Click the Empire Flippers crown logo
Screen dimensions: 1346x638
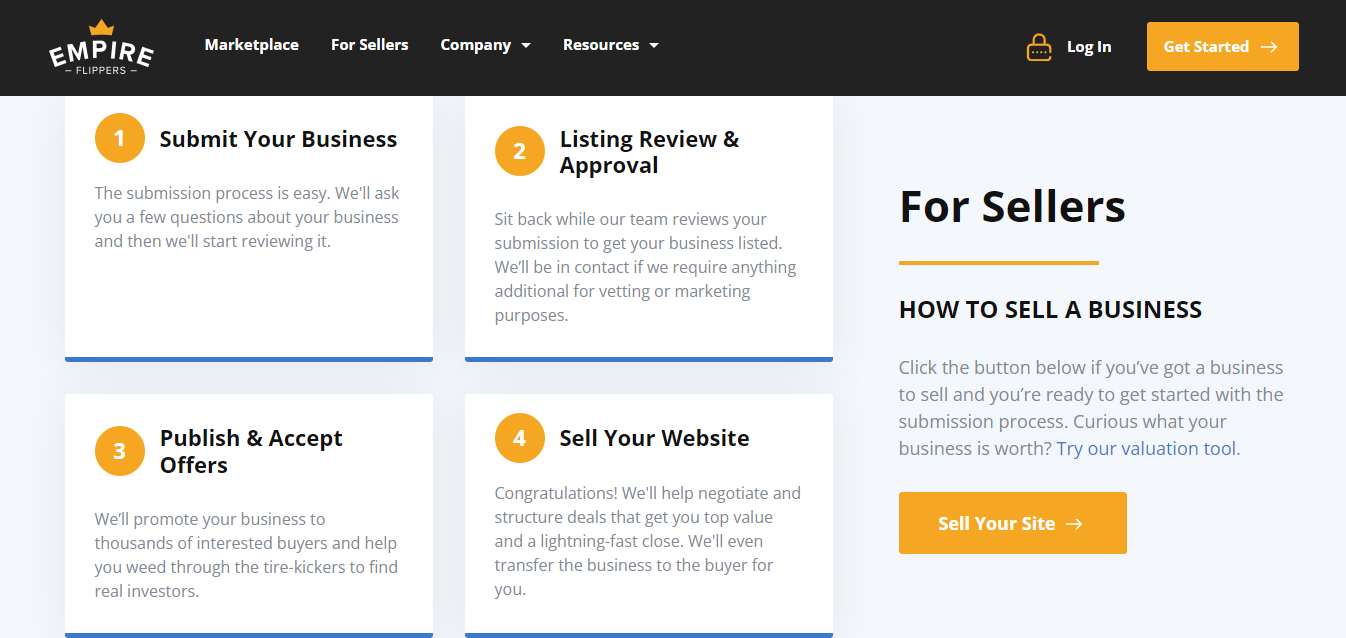101,47
